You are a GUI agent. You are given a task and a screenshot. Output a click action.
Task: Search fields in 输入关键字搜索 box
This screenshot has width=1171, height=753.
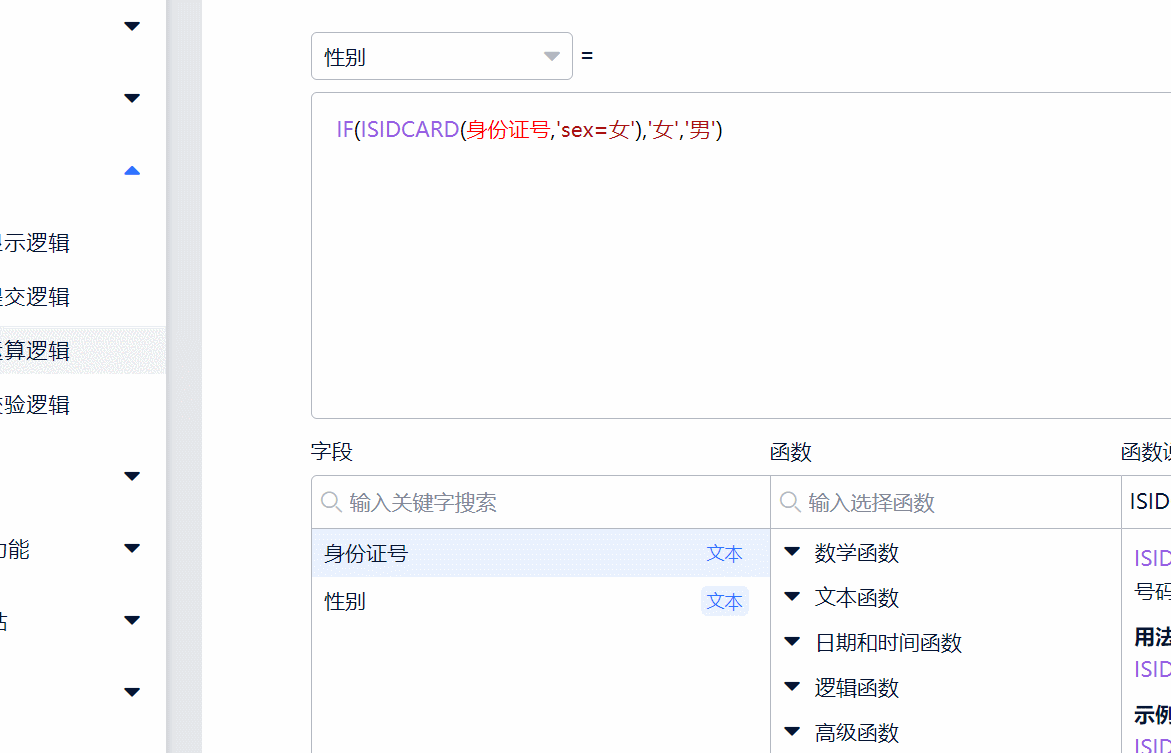coord(550,502)
